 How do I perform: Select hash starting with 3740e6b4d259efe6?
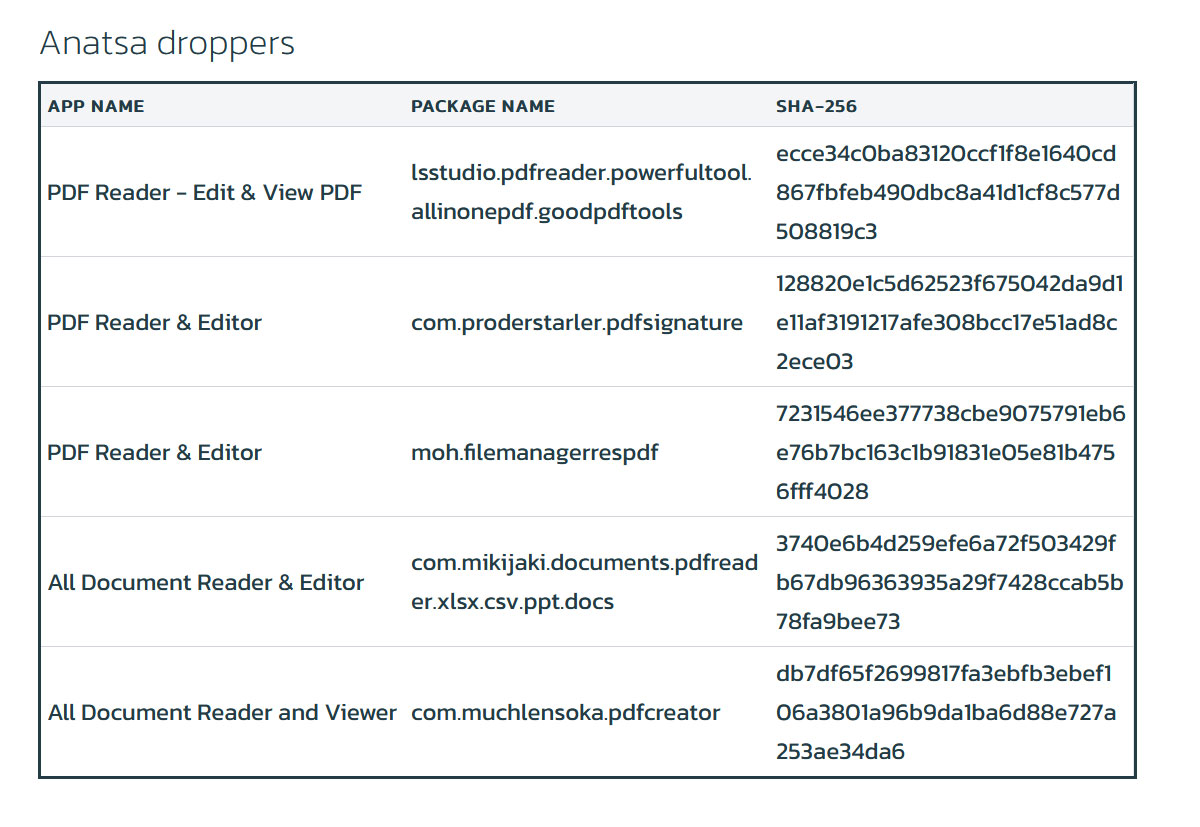tap(950, 582)
